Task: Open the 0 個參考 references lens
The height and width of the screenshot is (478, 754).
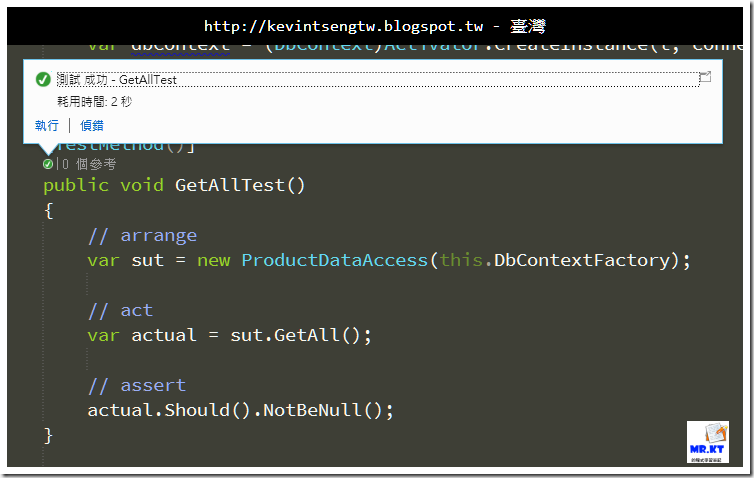Action: [89, 164]
